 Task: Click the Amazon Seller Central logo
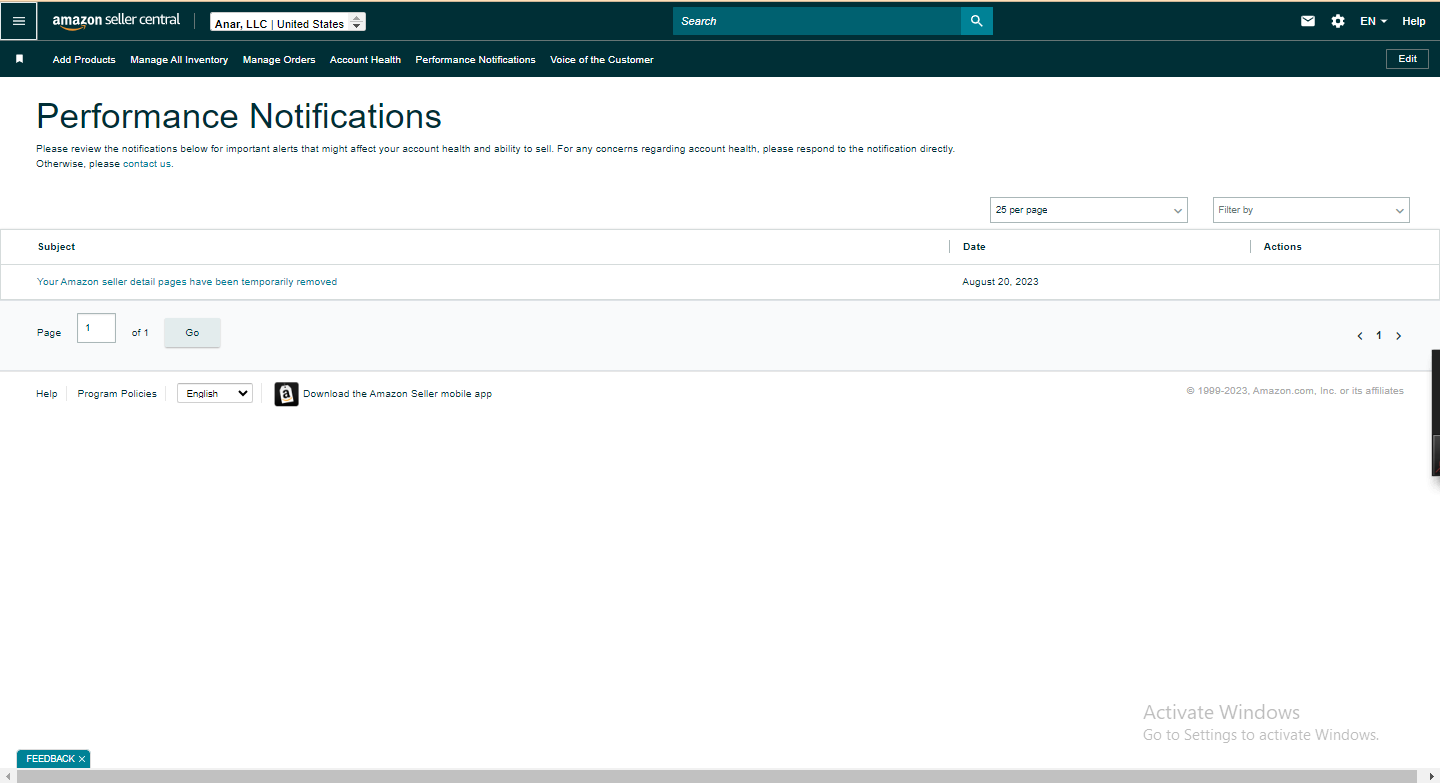116,21
